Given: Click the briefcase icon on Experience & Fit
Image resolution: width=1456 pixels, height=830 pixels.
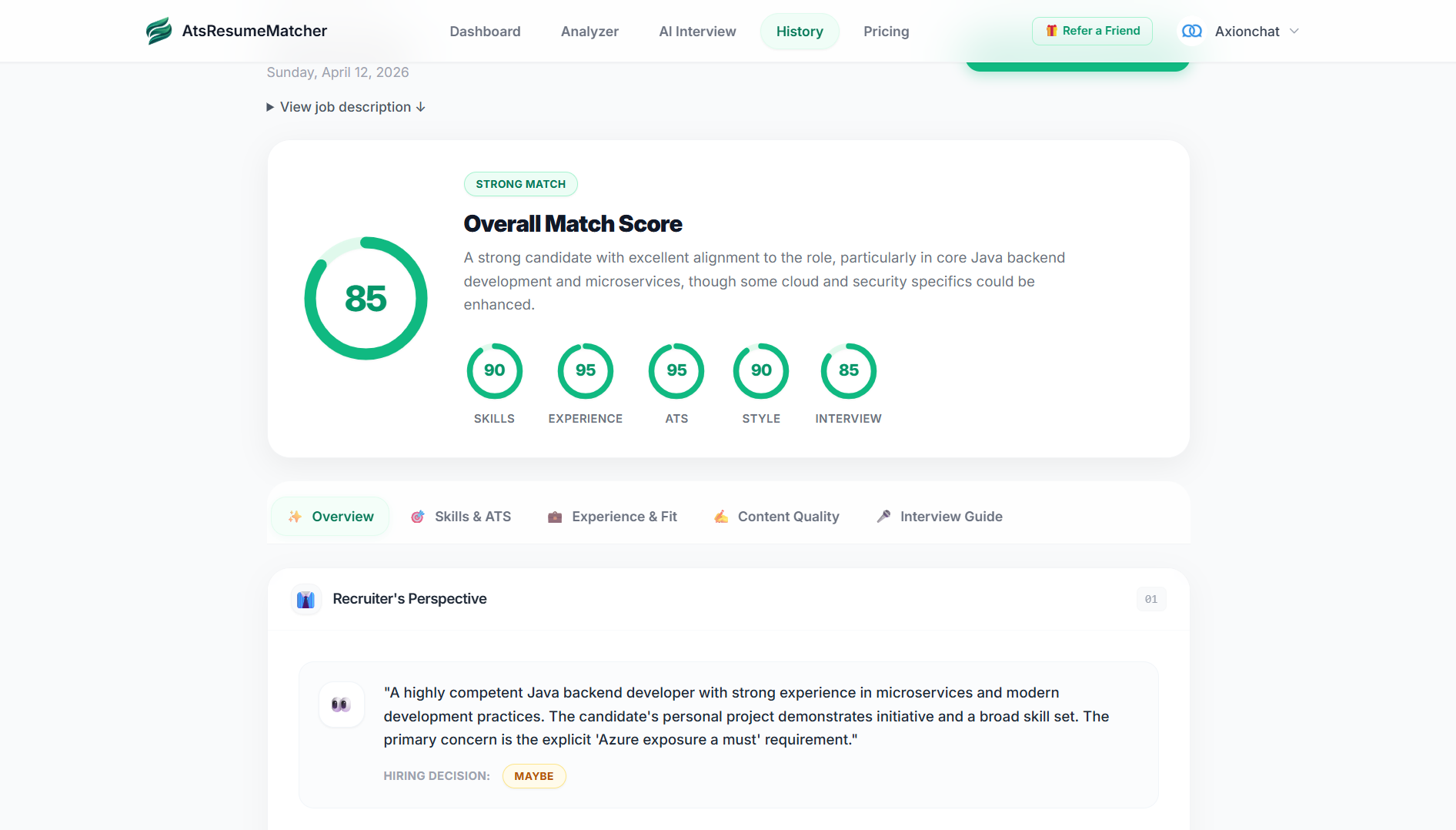Looking at the screenshot, I should click(555, 517).
